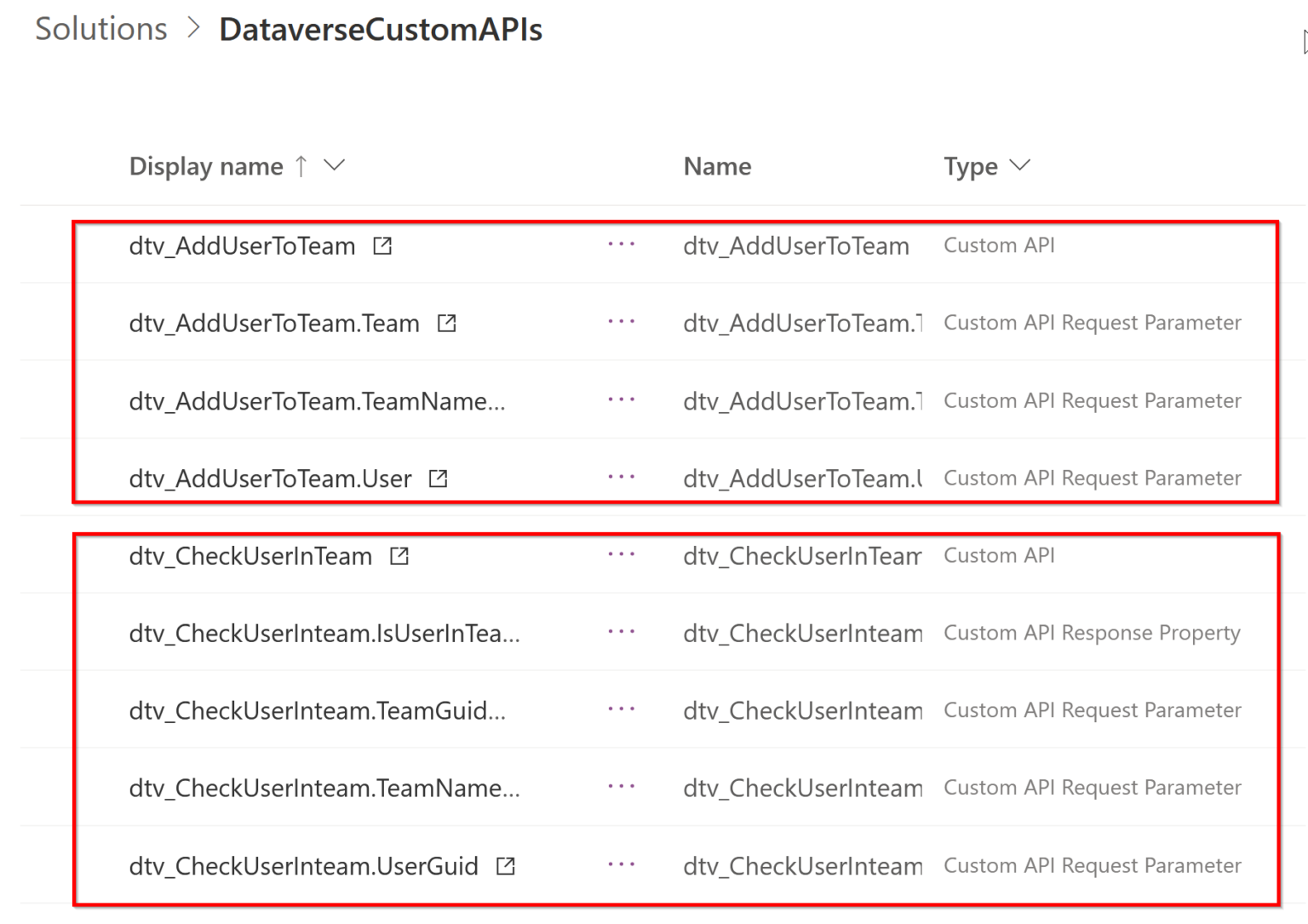Viewport: 1308px width, 924px height.
Task: Open the Display name column dropdown
Action: pyautogui.click(x=335, y=166)
